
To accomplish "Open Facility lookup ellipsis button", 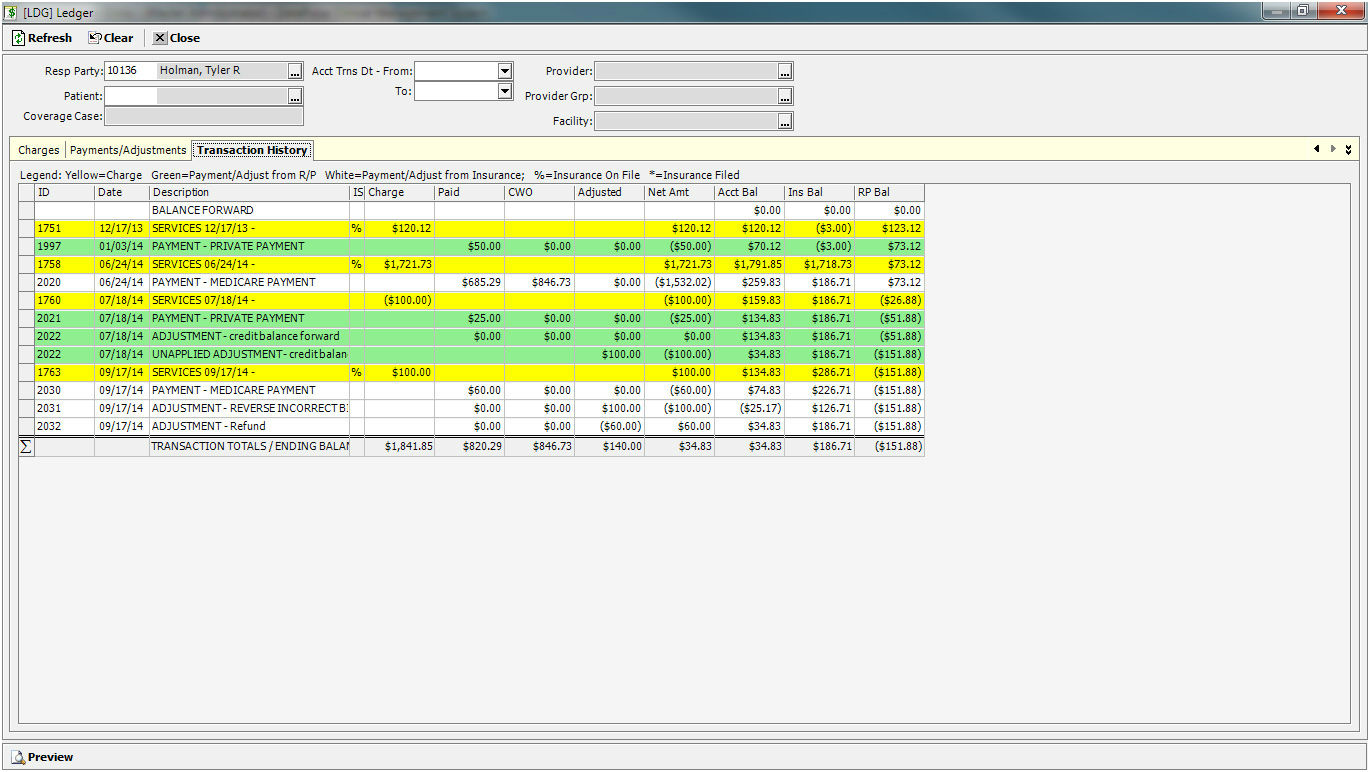I will [785, 122].
